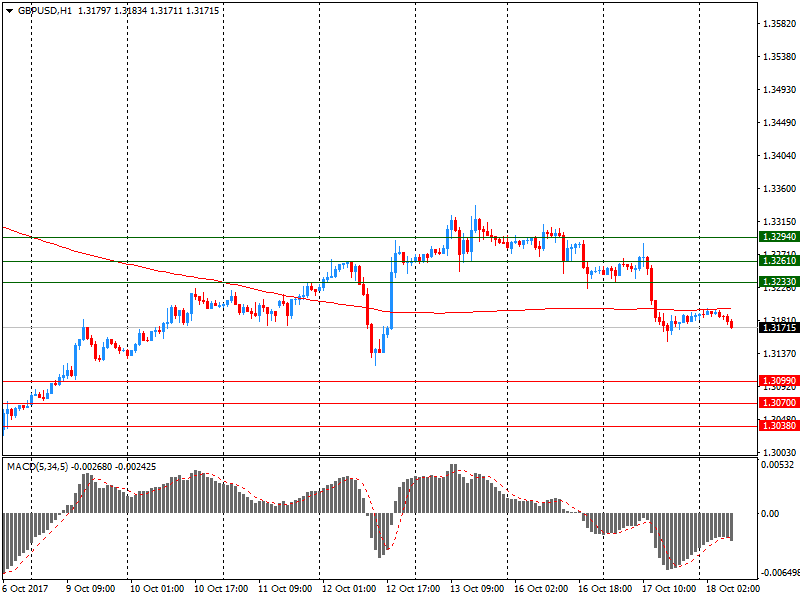Select the 1.32940 green resistance level label
The image size is (800, 600).
tap(779, 237)
